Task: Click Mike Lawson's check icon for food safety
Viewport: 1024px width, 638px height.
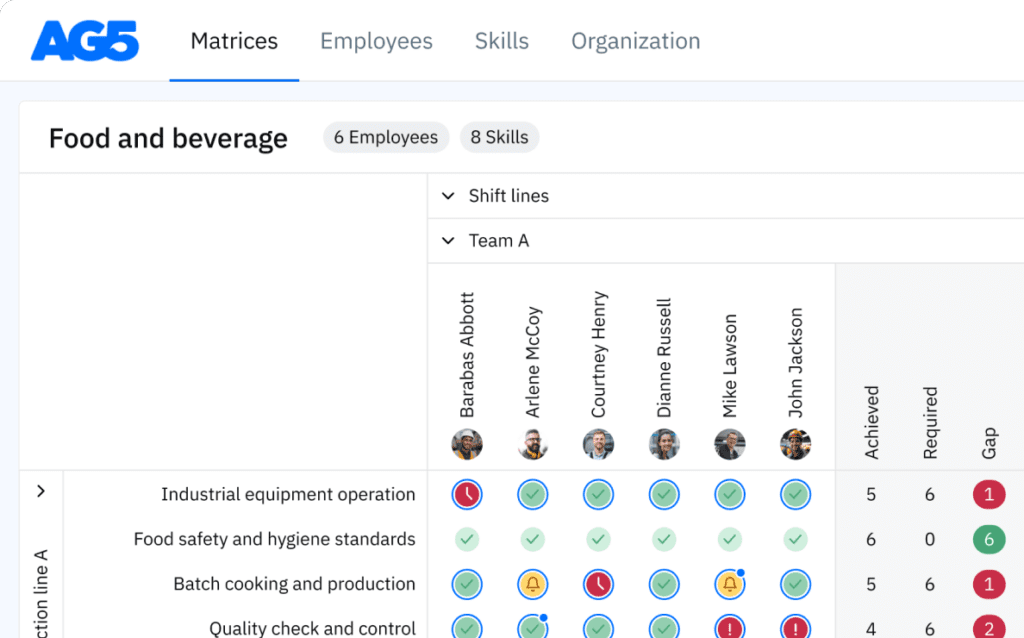Action: (730, 539)
